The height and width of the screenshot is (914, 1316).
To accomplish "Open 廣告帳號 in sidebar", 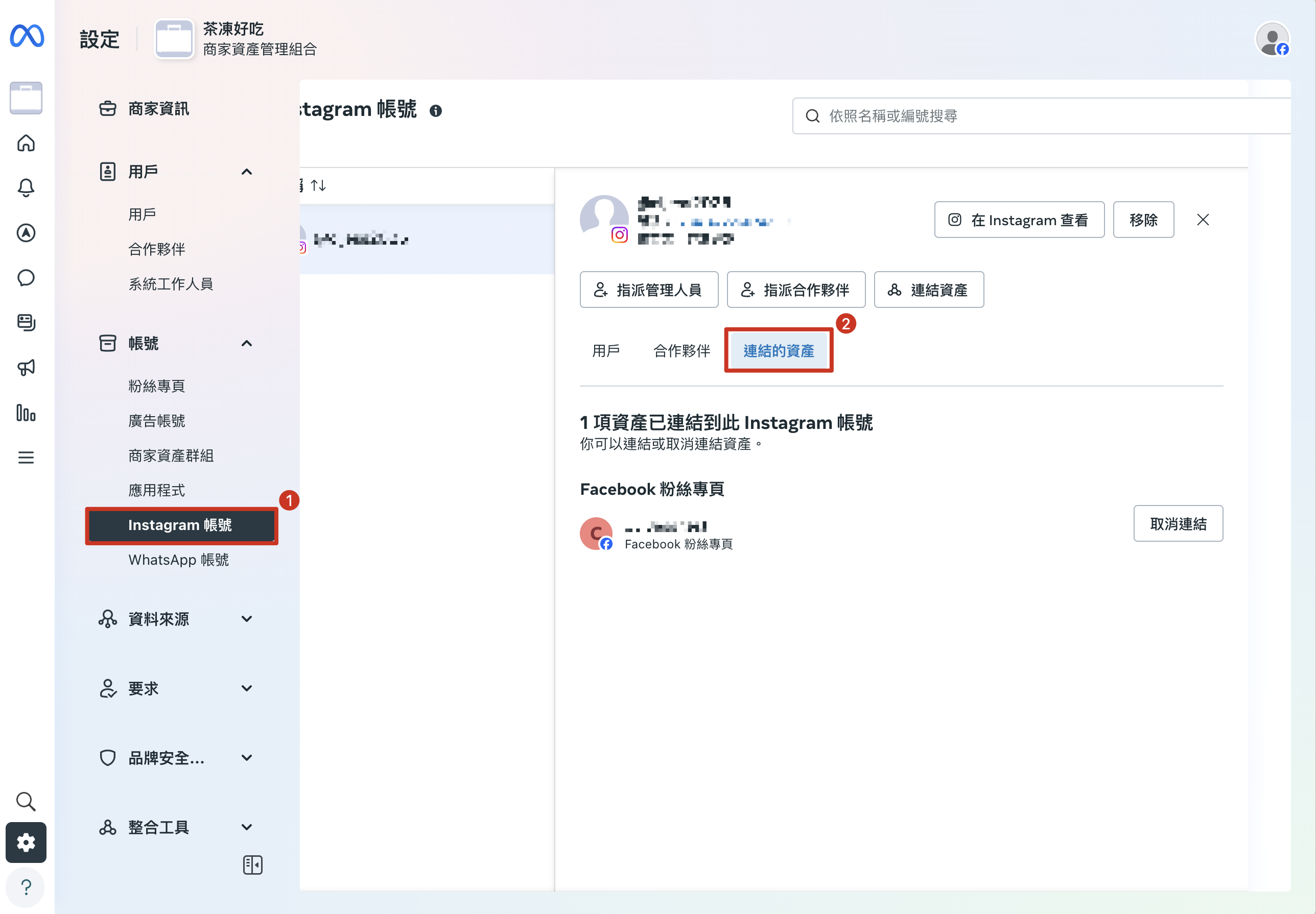I will pyautogui.click(x=156, y=421).
